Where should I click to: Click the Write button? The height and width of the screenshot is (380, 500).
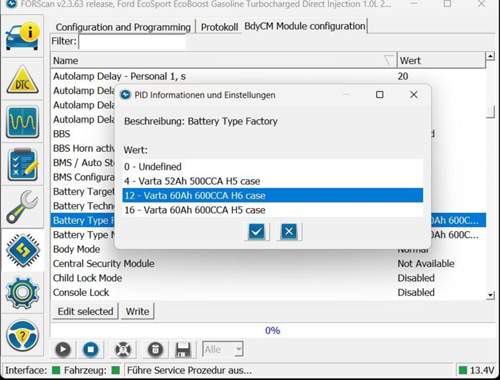point(137,311)
